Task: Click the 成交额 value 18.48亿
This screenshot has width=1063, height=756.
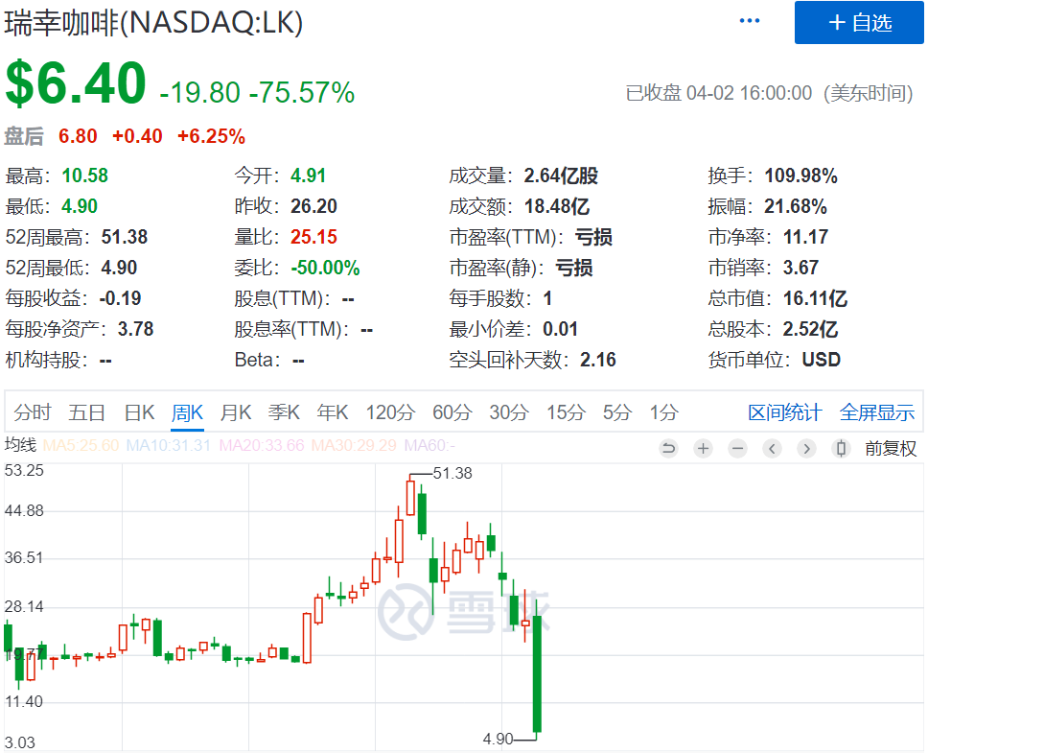Action: coord(557,206)
